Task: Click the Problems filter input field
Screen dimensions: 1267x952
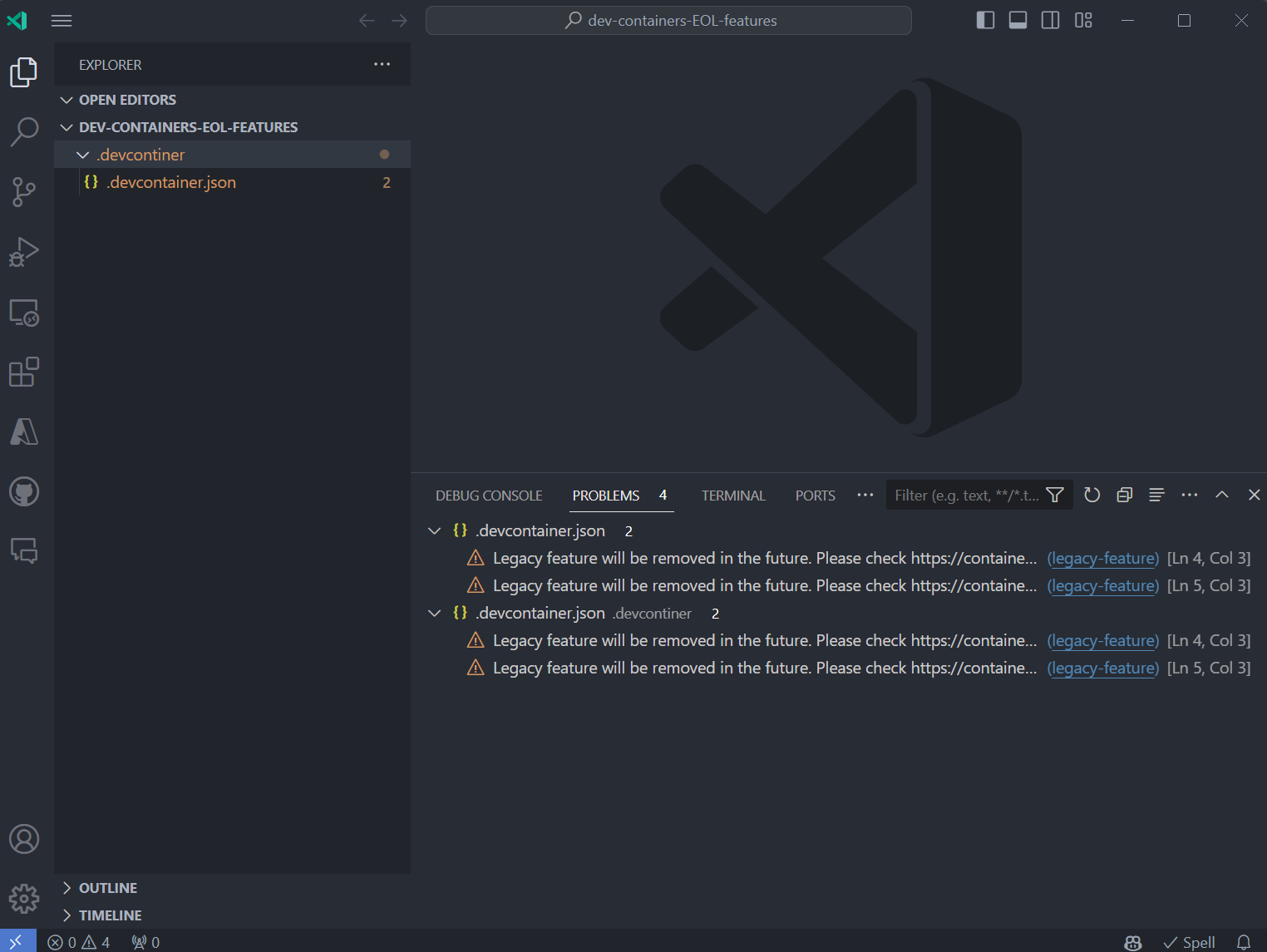Action: coord(964,495)
